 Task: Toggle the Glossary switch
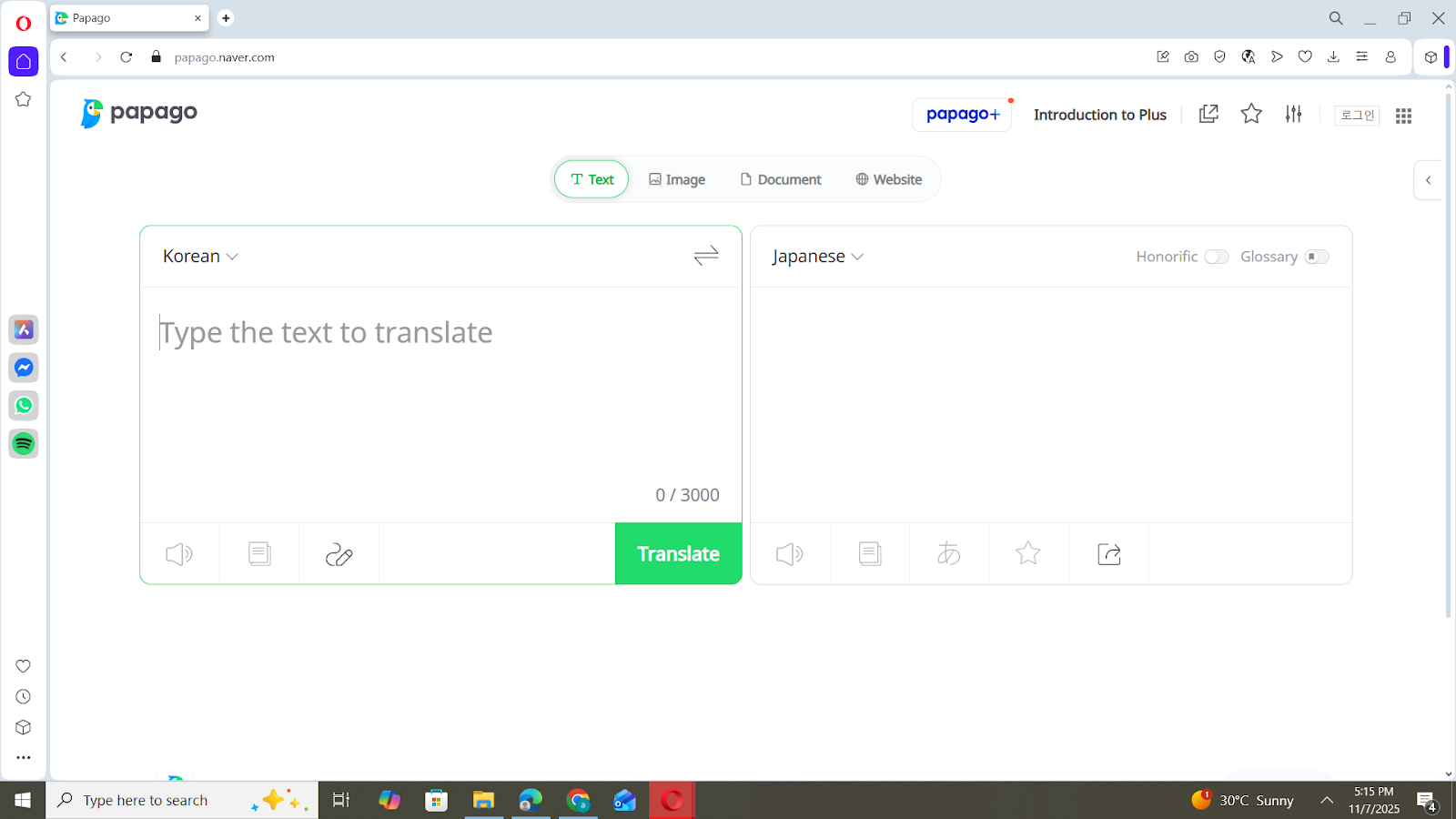pyautogui.click(x=1317, y=257)
